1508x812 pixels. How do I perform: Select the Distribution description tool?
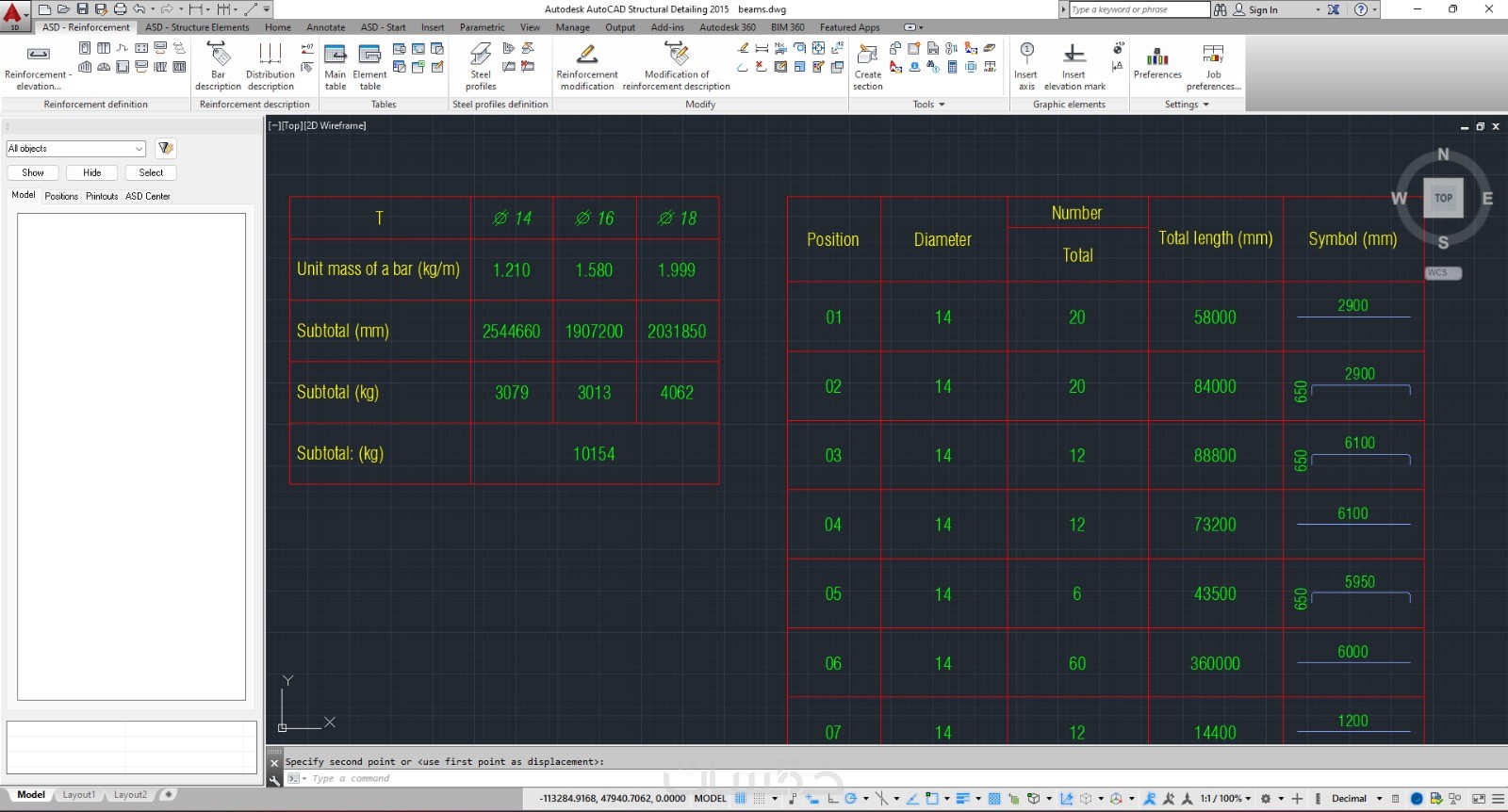(270, 66)
